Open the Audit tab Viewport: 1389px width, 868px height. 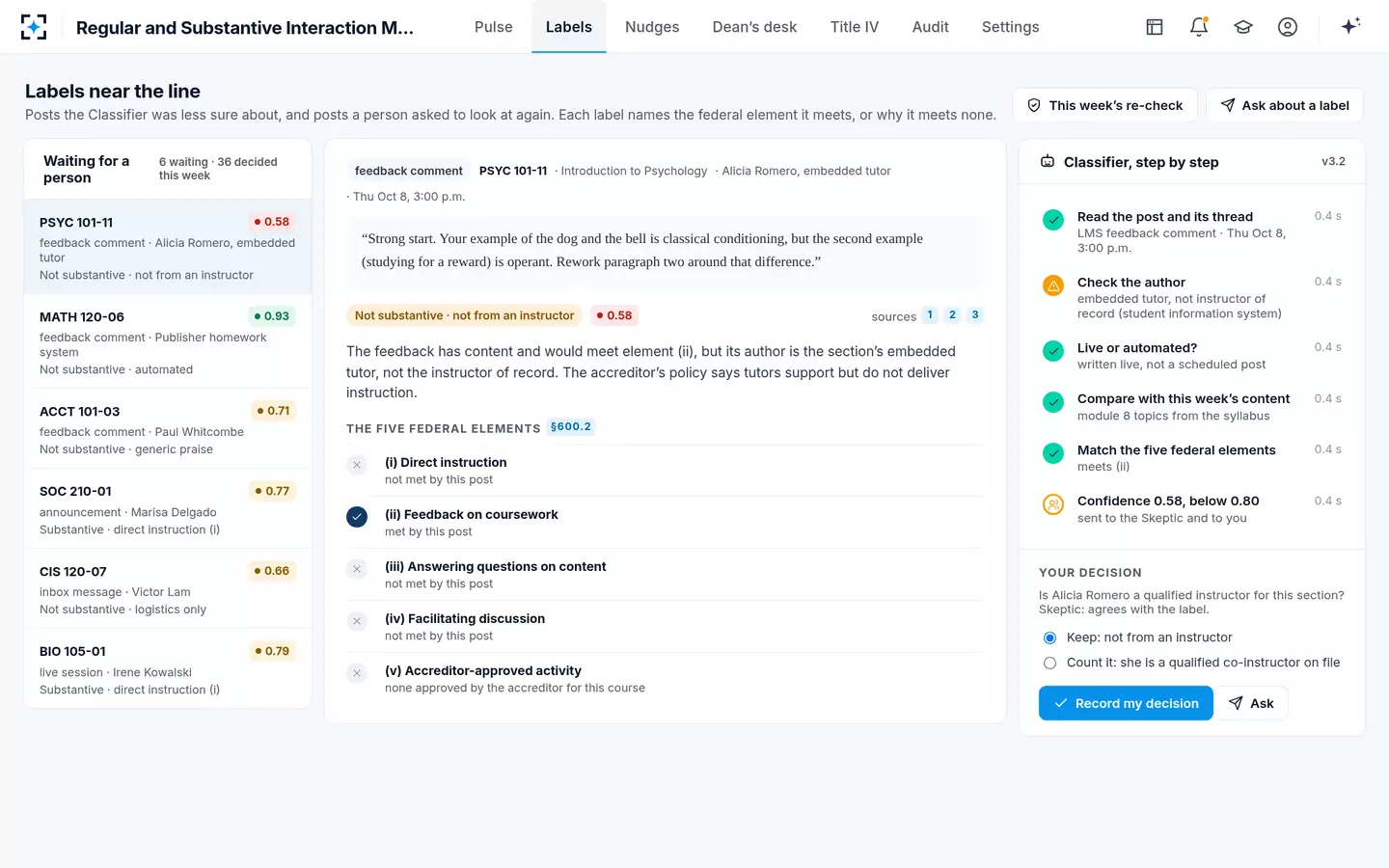[930, 27]
